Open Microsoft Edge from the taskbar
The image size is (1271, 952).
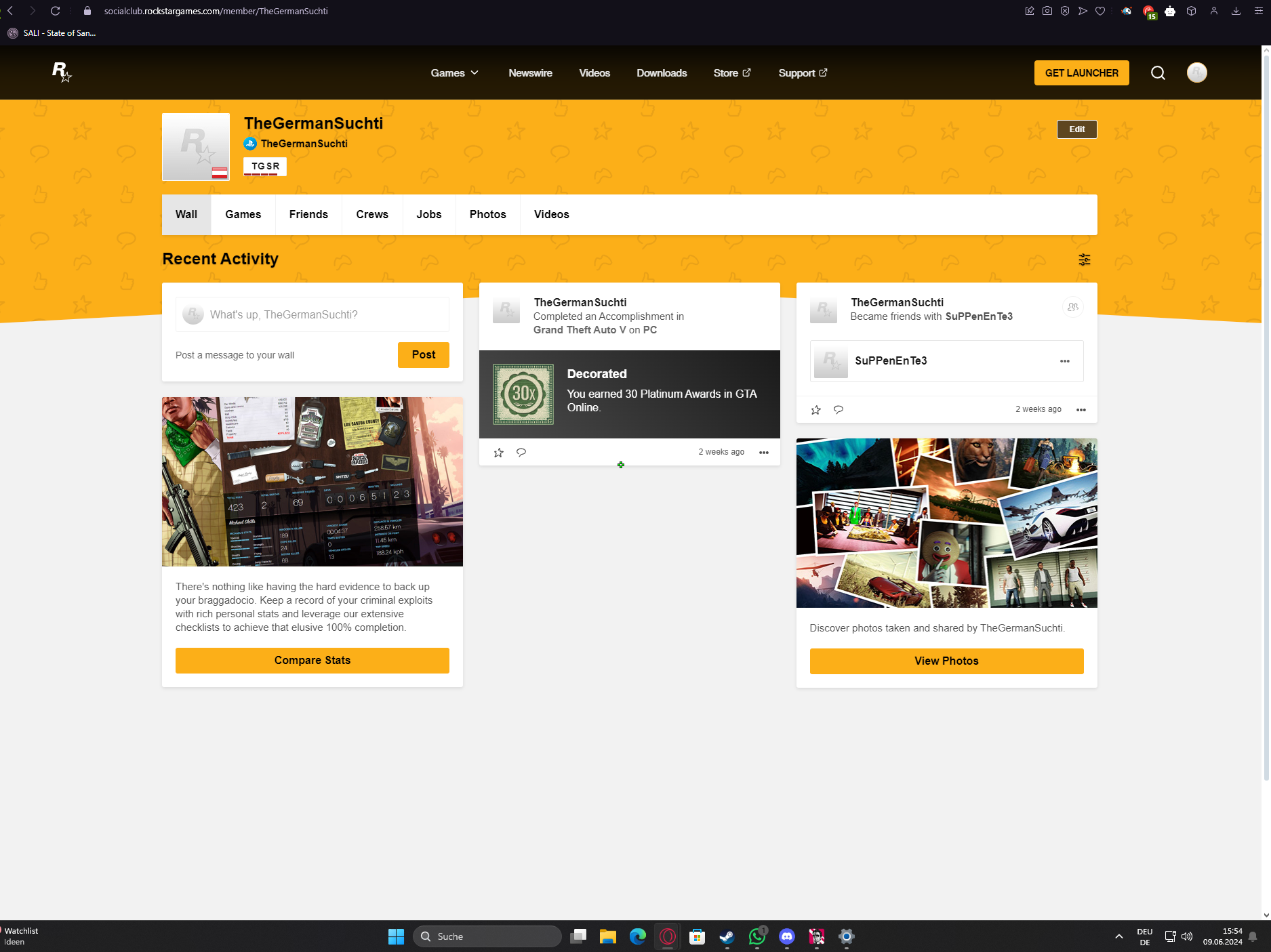click(637, 936)
